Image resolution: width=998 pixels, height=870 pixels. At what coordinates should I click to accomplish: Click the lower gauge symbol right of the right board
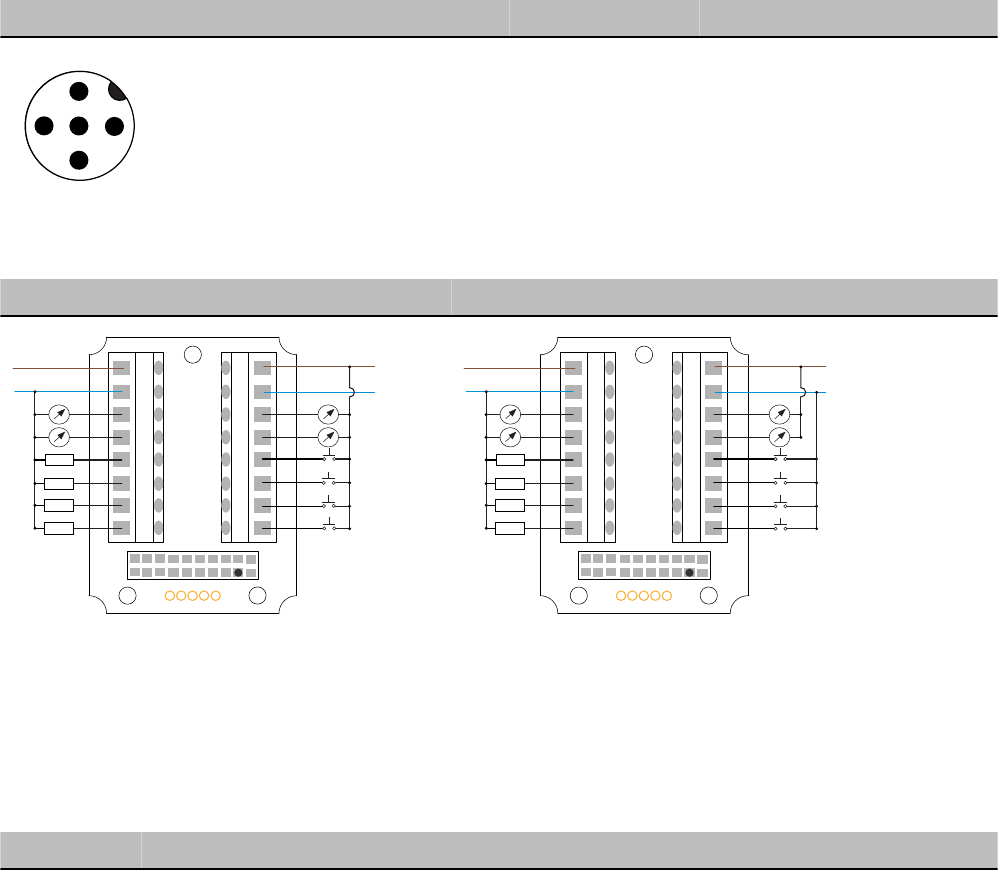(x=780, y=437)
